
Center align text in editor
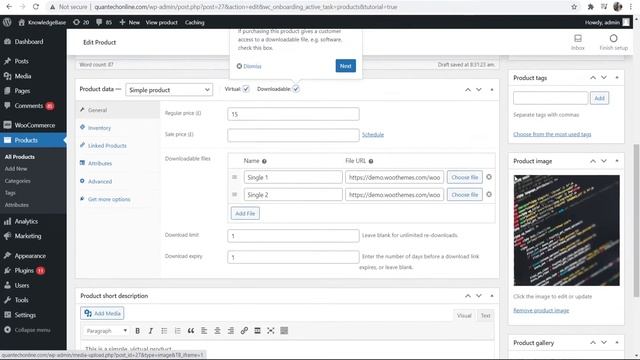(x=217, y=331)
